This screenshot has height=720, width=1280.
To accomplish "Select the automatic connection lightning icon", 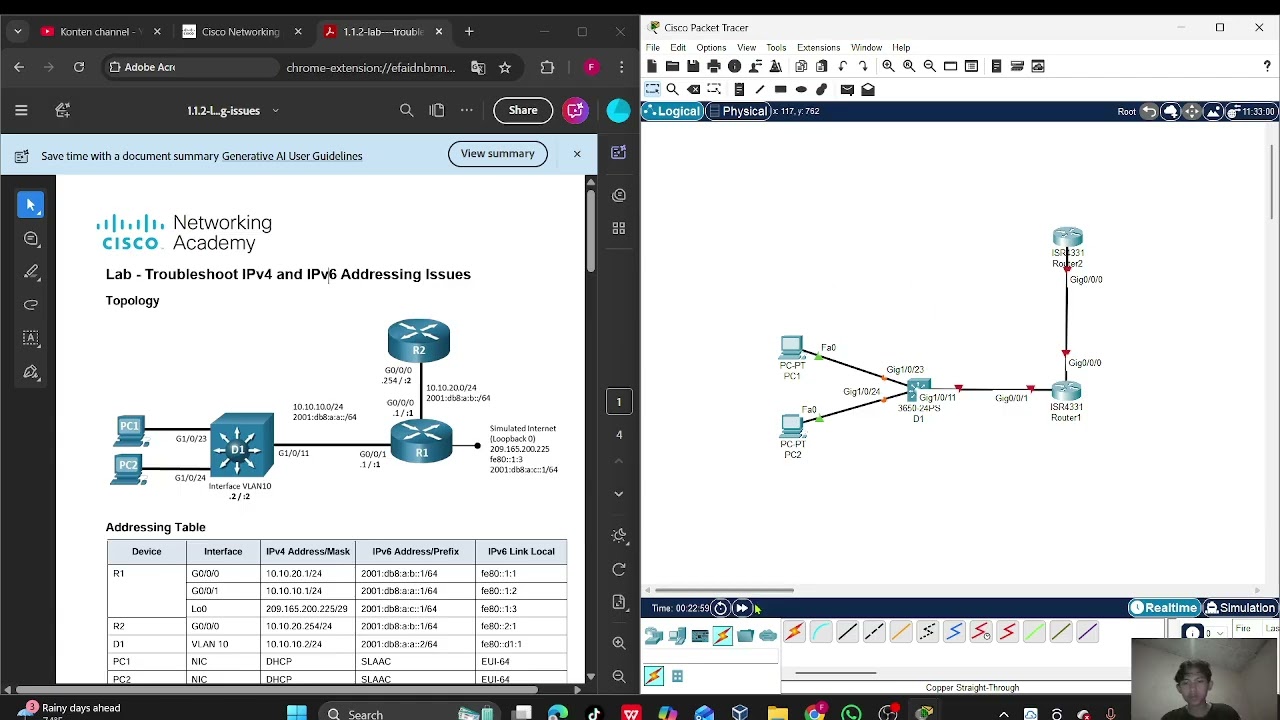I will (x=794, y=632).
